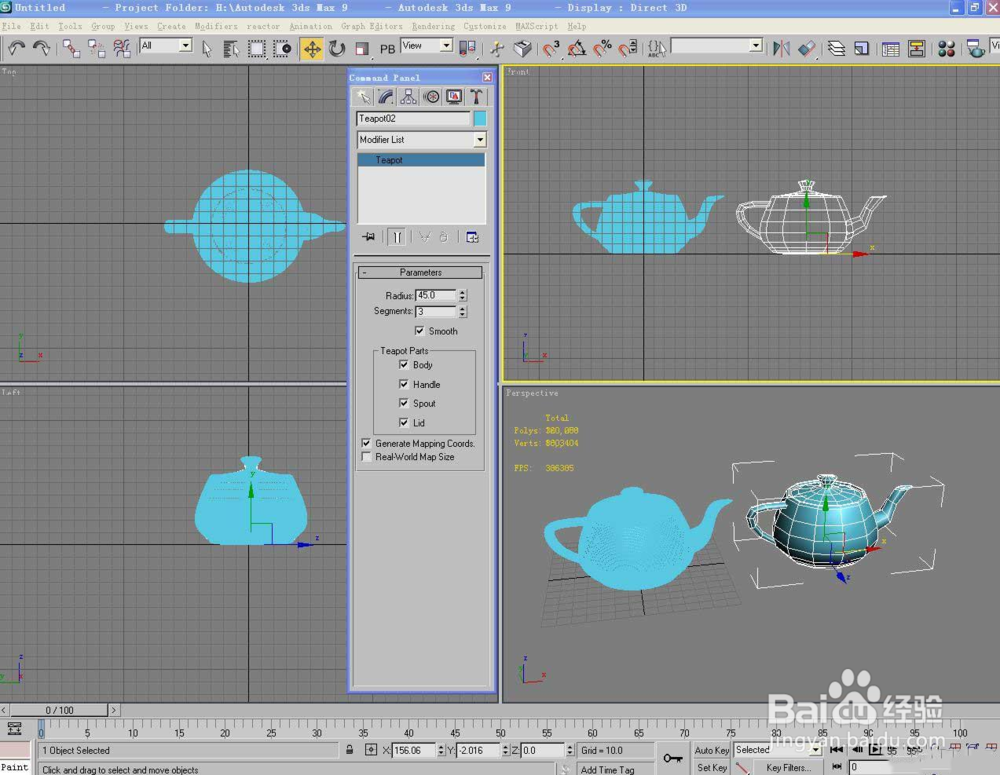This screenshot has height=775, width=1000.
Task: Toggle the 3D Snaps icon
Action: coord(551,48)
